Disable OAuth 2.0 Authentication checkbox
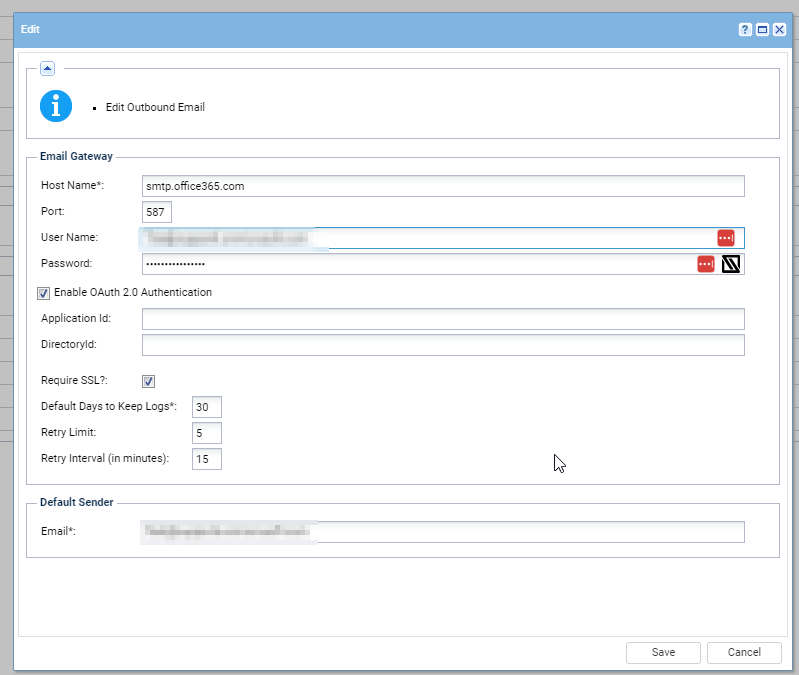 pyautogui.click(x=43, y=293)
